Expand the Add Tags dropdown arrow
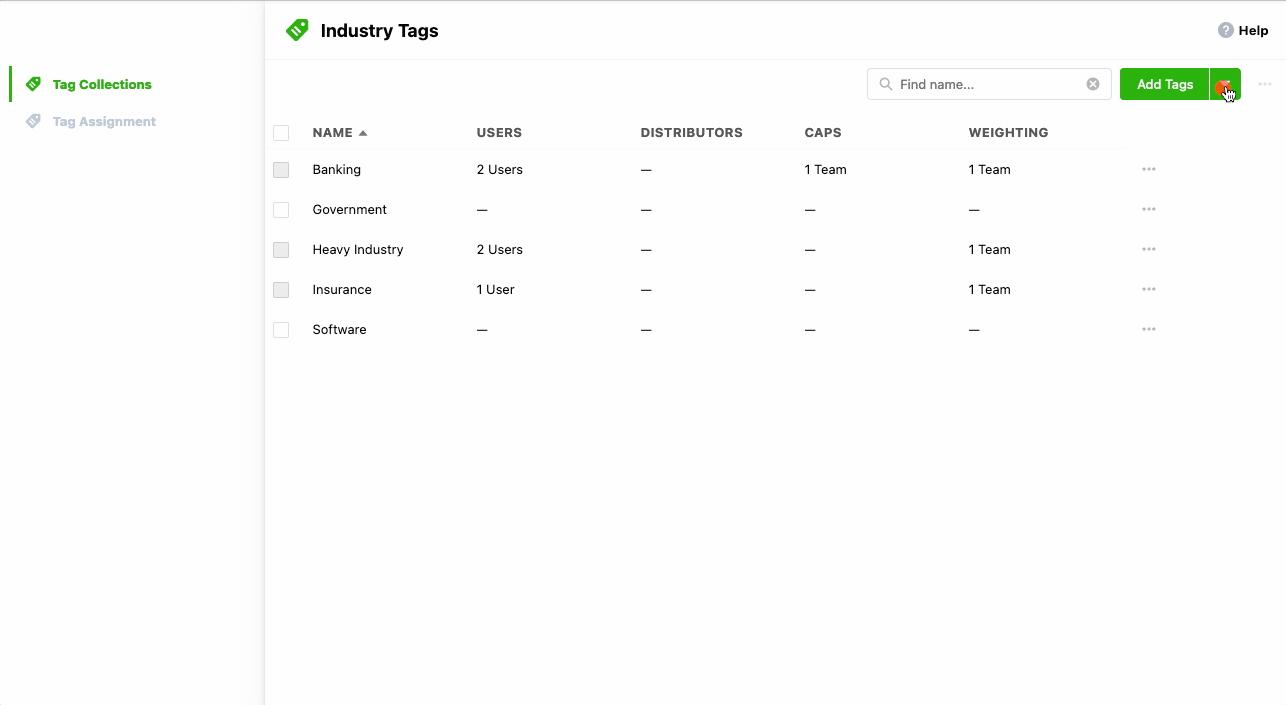The width and height of the screenshot is (1286, 705). click(x=1225, y=84)
